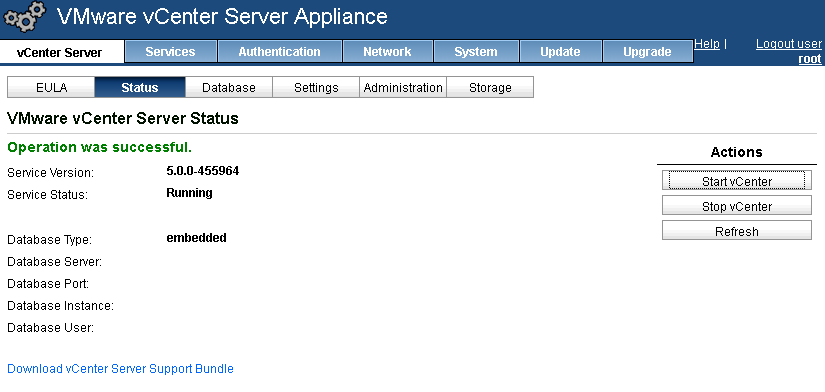Click the Service Version label

(x=51, y=173)
